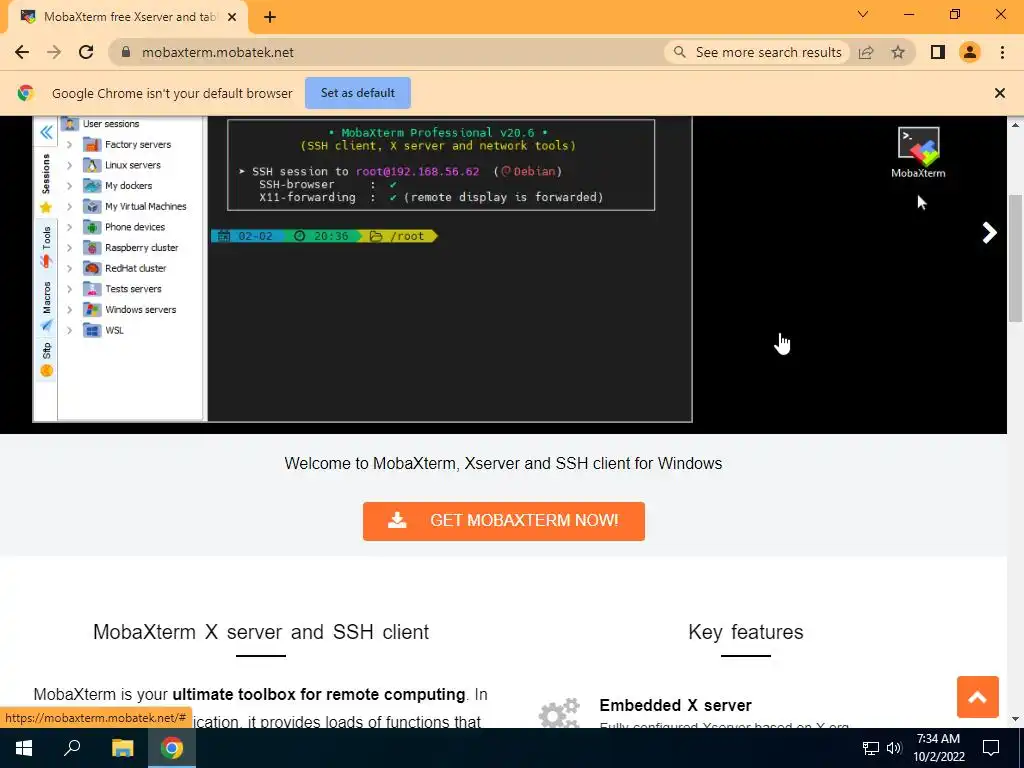Click the browser back arrow
This screenshot has width=1024, height=768.
22,52
